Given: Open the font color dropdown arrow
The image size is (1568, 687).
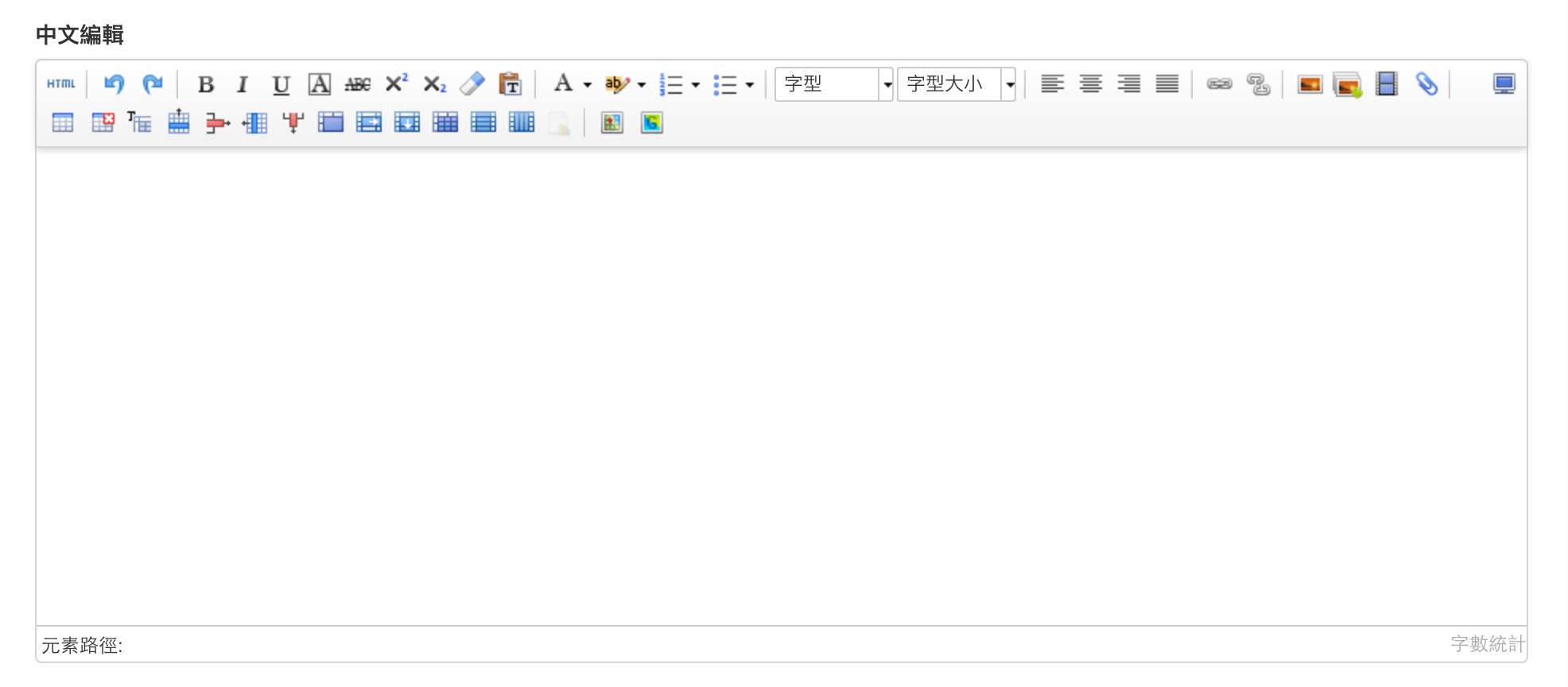Looking at the screenshot, I should (587, 84).
